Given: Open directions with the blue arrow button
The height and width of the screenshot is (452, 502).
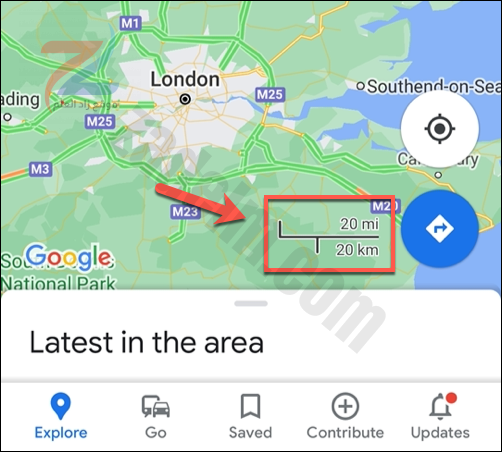Looking at the screenshot, I should click(440, 229).
